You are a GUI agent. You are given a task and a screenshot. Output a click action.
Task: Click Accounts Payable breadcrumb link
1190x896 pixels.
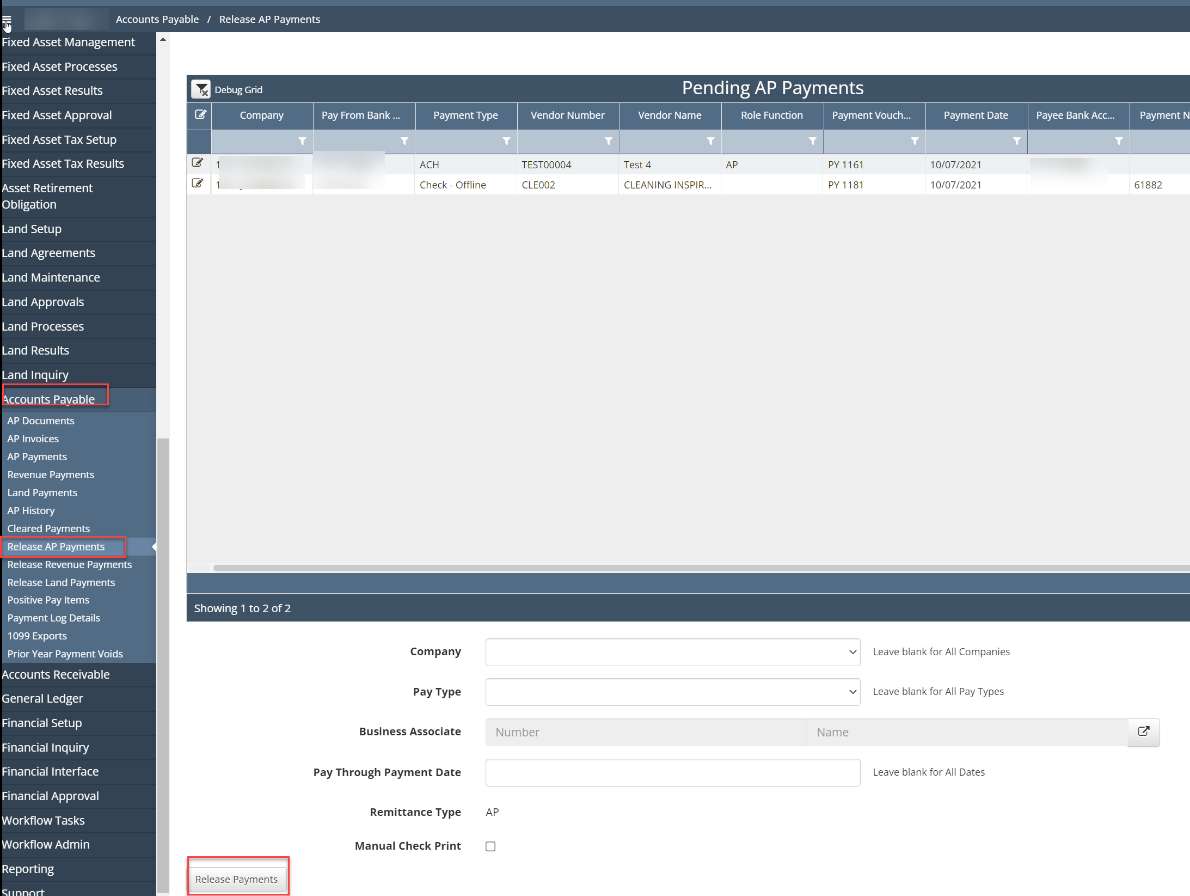(x=157, y=19)
